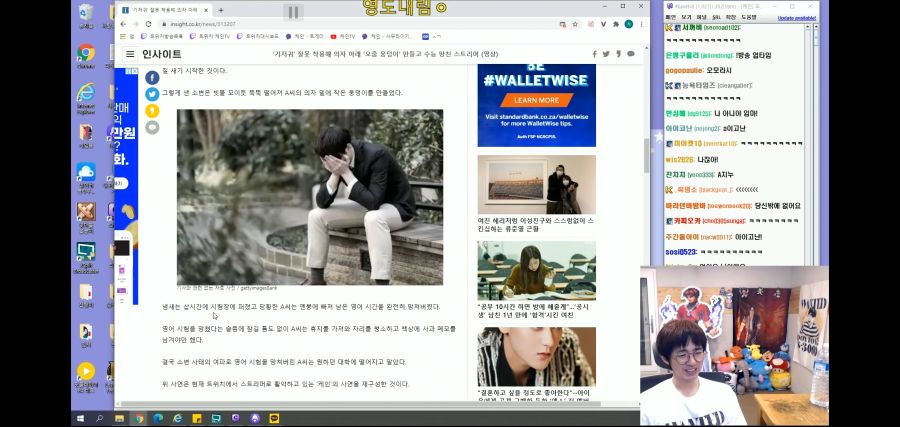The width and height of the screenshot is (900, 427).
Task: Select the '기저귀' article tab
Action: click(x=165, y=10)
